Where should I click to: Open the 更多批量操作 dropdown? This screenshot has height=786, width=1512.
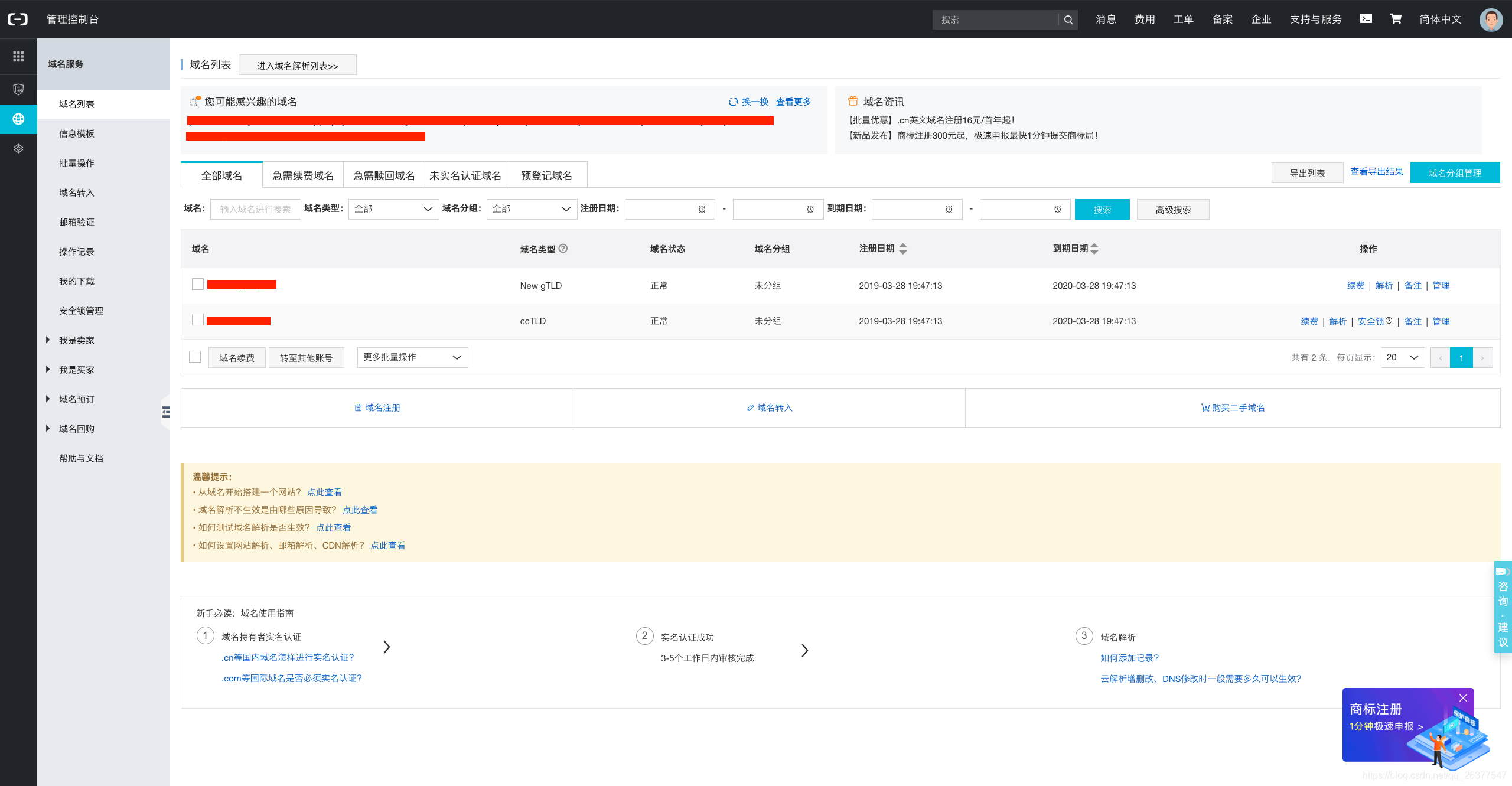coord(412,357)
